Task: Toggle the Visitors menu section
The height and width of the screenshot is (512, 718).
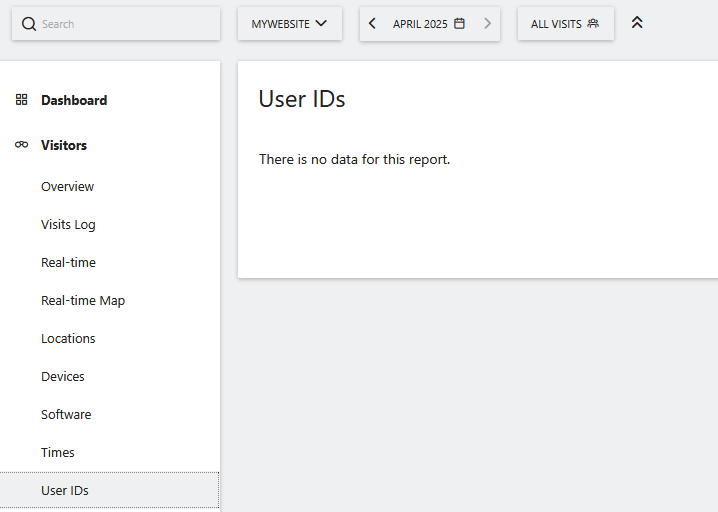Action: click(x=64, y=145)
